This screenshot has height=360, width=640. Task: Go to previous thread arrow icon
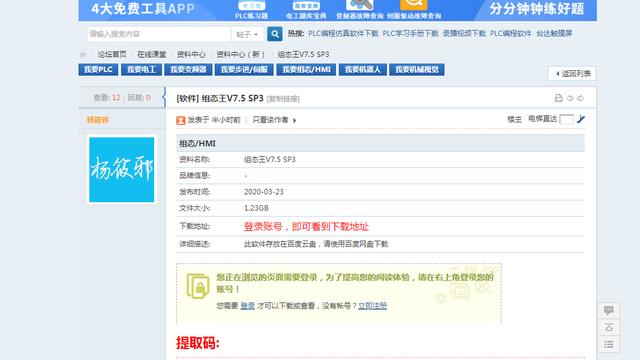coord(570,98)
